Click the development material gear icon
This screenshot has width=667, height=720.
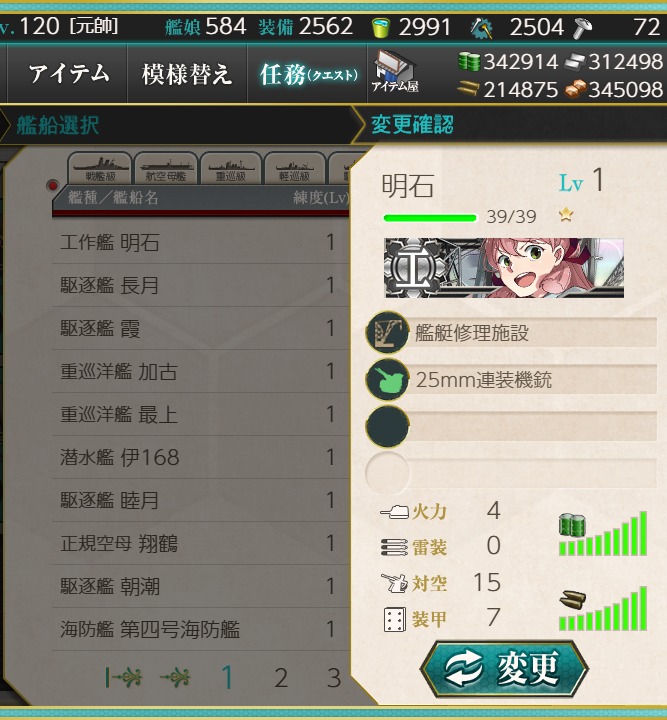(x=482, y=28)
